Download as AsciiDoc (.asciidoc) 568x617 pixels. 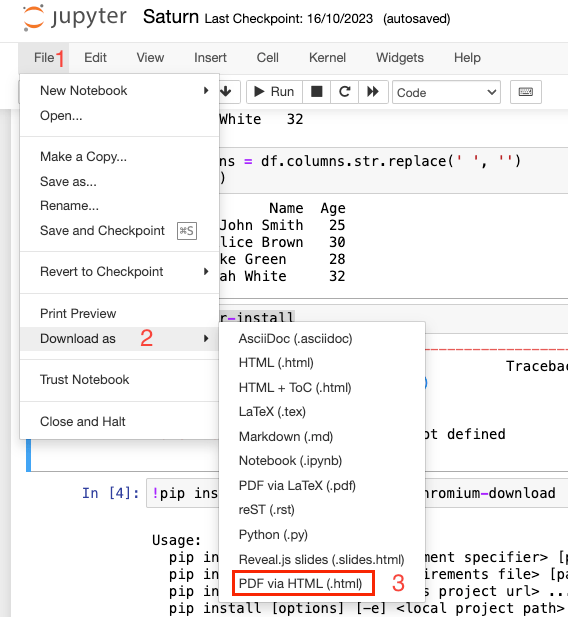point(322,339)
